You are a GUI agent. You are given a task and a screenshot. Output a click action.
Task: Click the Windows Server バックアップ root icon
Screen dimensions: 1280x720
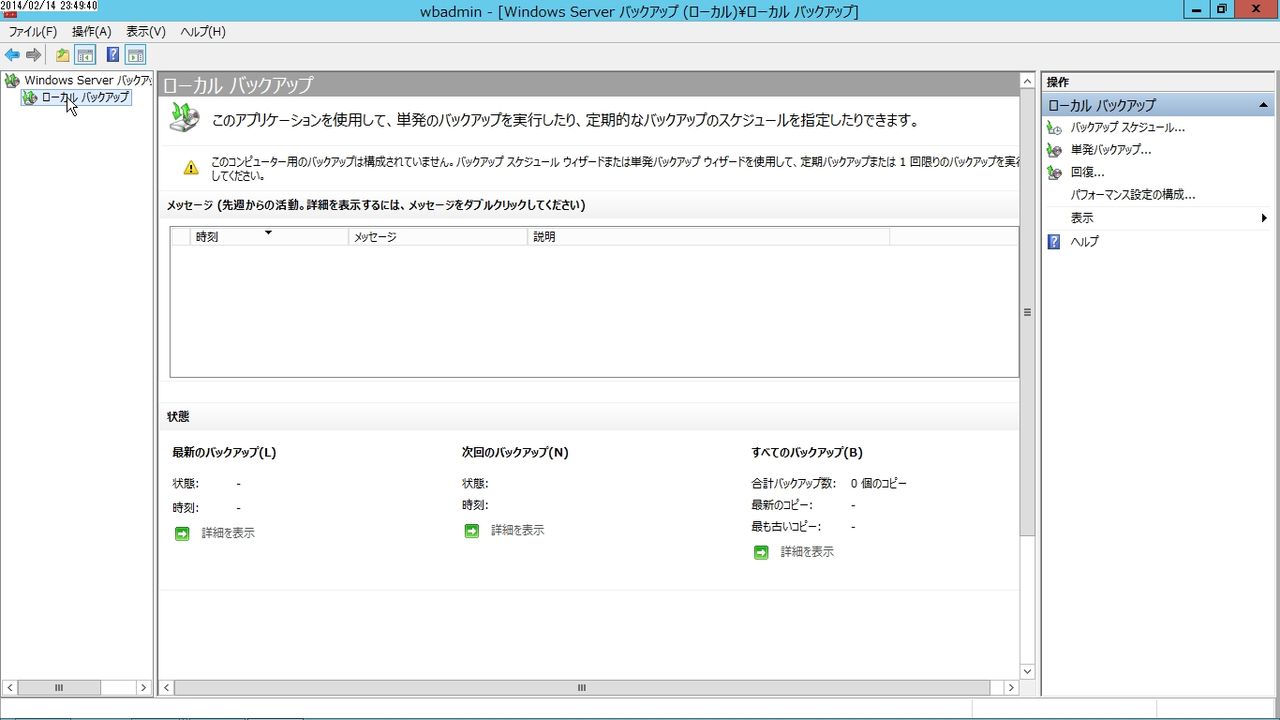coord(12,80)
